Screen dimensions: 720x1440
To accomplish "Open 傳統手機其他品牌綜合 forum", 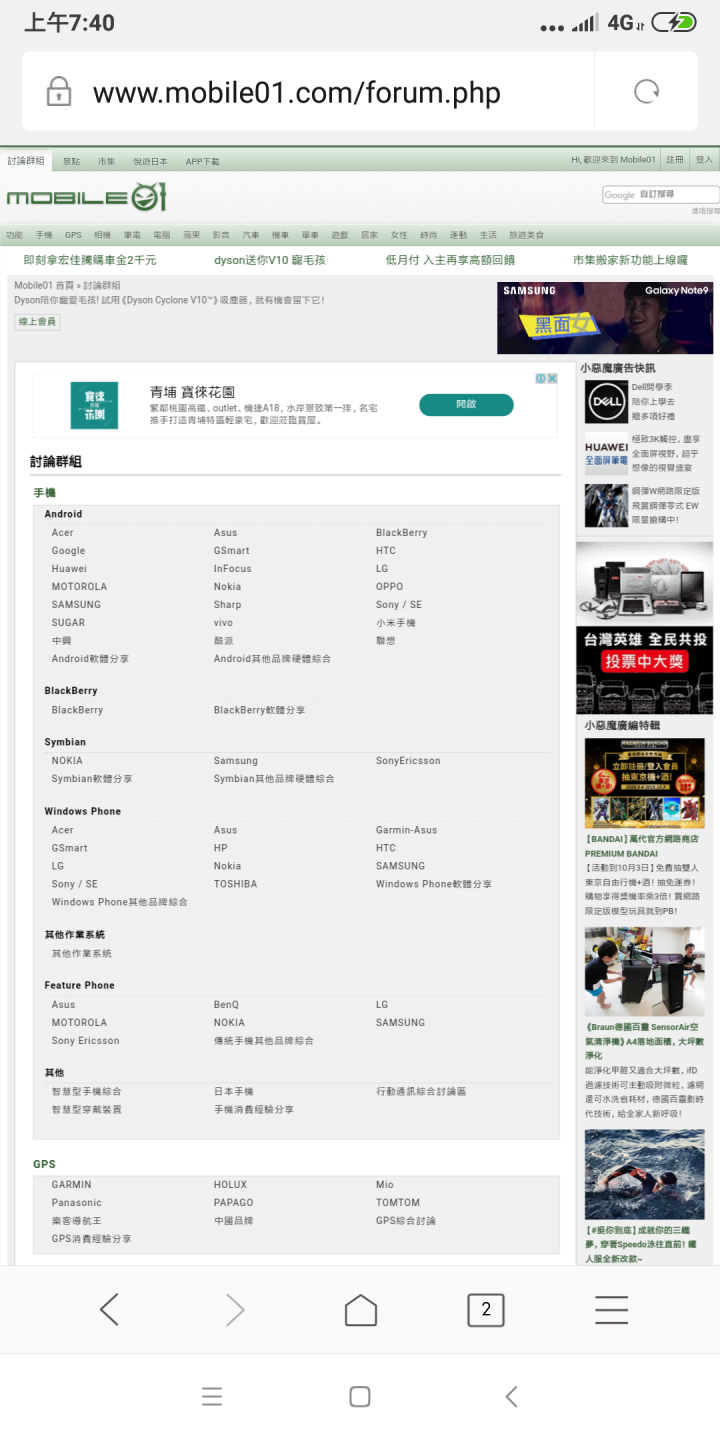I will click(x=263, y=1041).
